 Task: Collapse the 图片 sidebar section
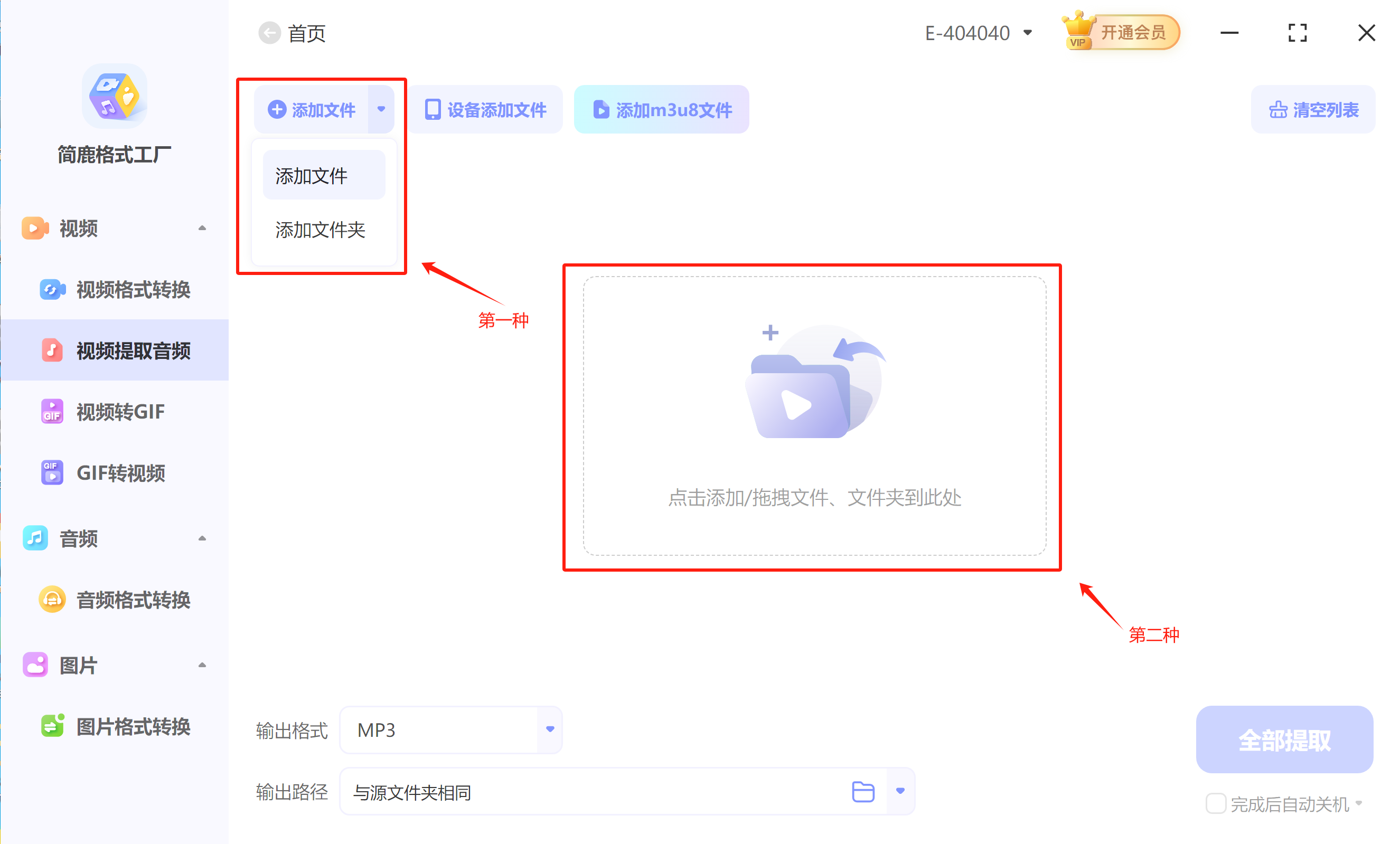coord(202,665)
